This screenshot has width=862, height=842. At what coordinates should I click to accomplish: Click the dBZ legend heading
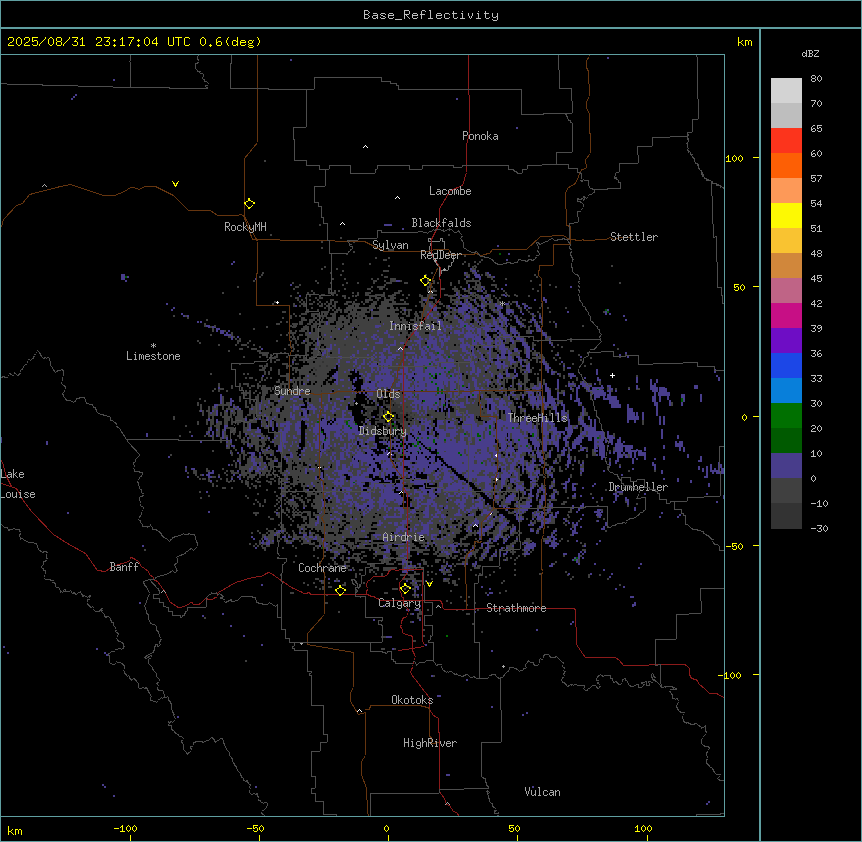coord(810,54)
